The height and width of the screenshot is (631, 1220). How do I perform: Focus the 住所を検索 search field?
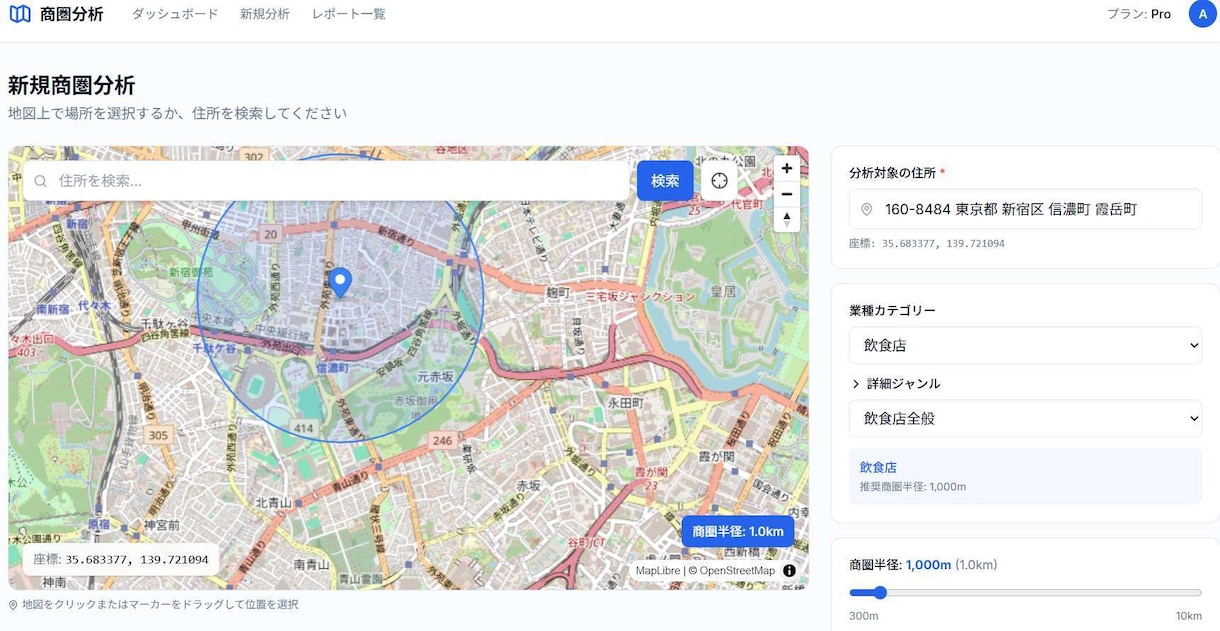[326, 181]
